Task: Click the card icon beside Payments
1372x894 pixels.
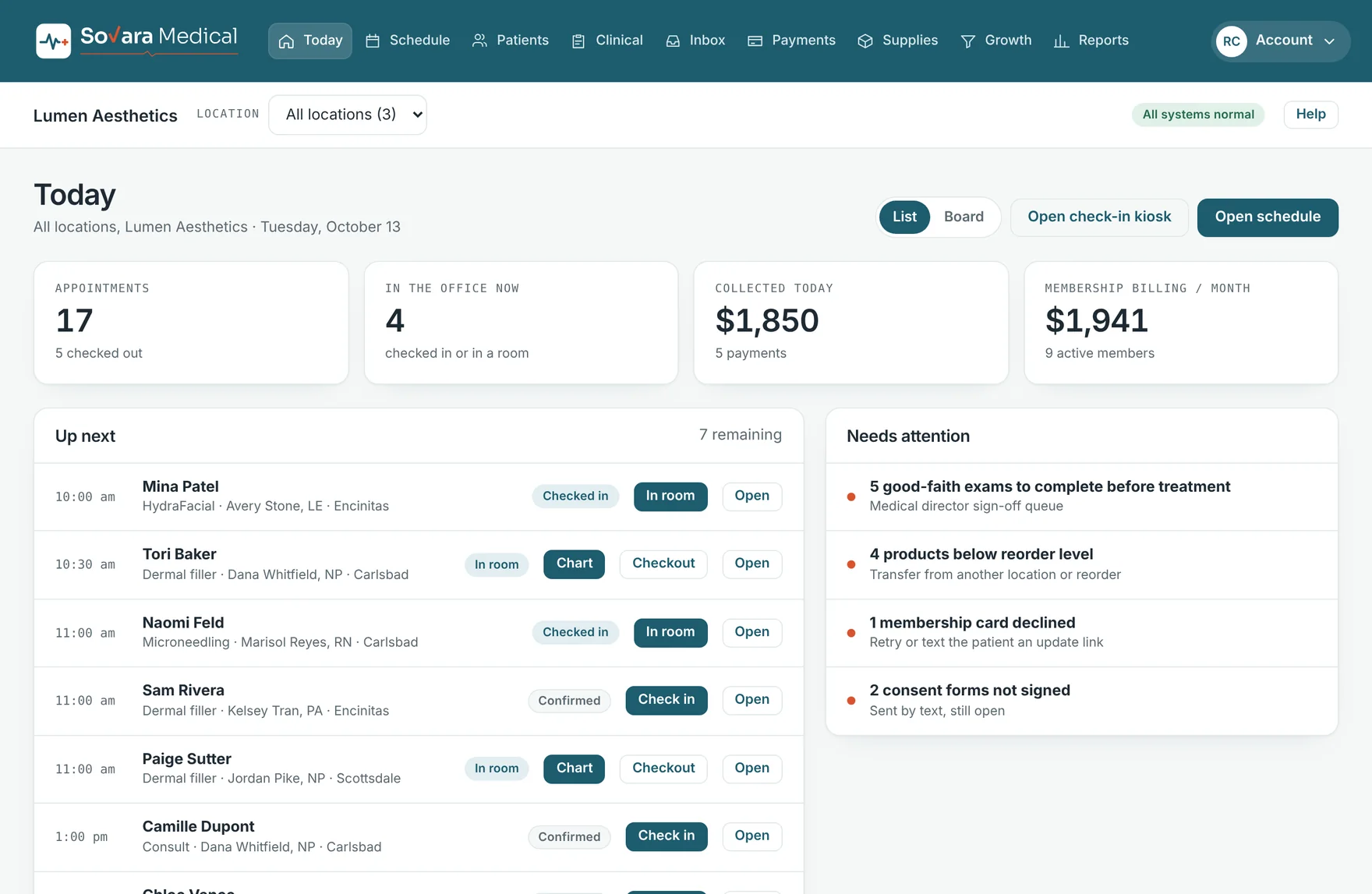Action: pos(755,41)
